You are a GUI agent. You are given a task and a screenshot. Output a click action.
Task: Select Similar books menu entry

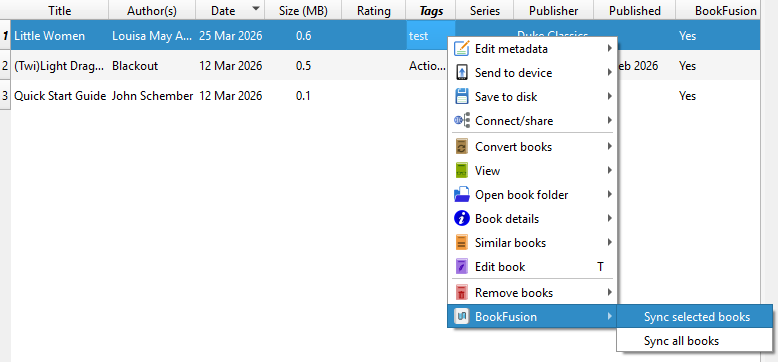[532, 242]
